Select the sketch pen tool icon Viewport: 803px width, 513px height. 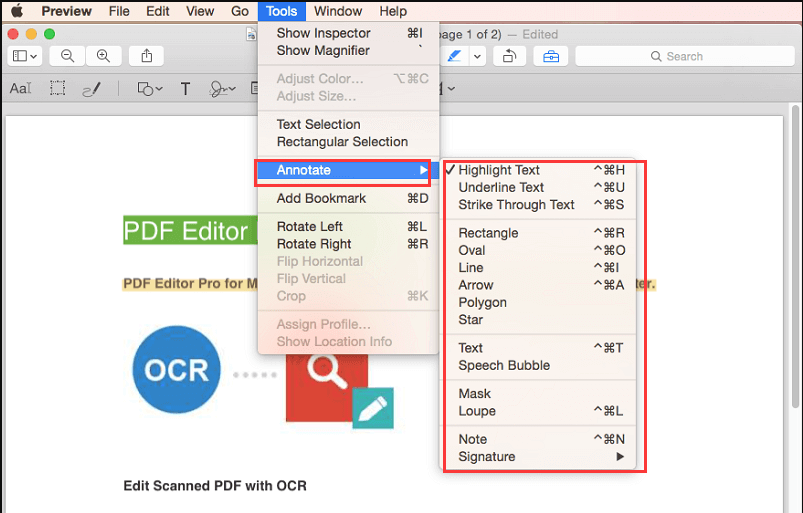[x=91, y=89]
